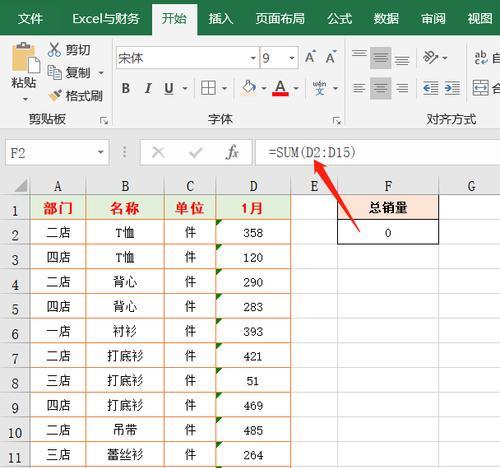This screenshot has width=500, height=468.
Task: Open the clipboard group dialog launcher
Action: tap(104, 120)
